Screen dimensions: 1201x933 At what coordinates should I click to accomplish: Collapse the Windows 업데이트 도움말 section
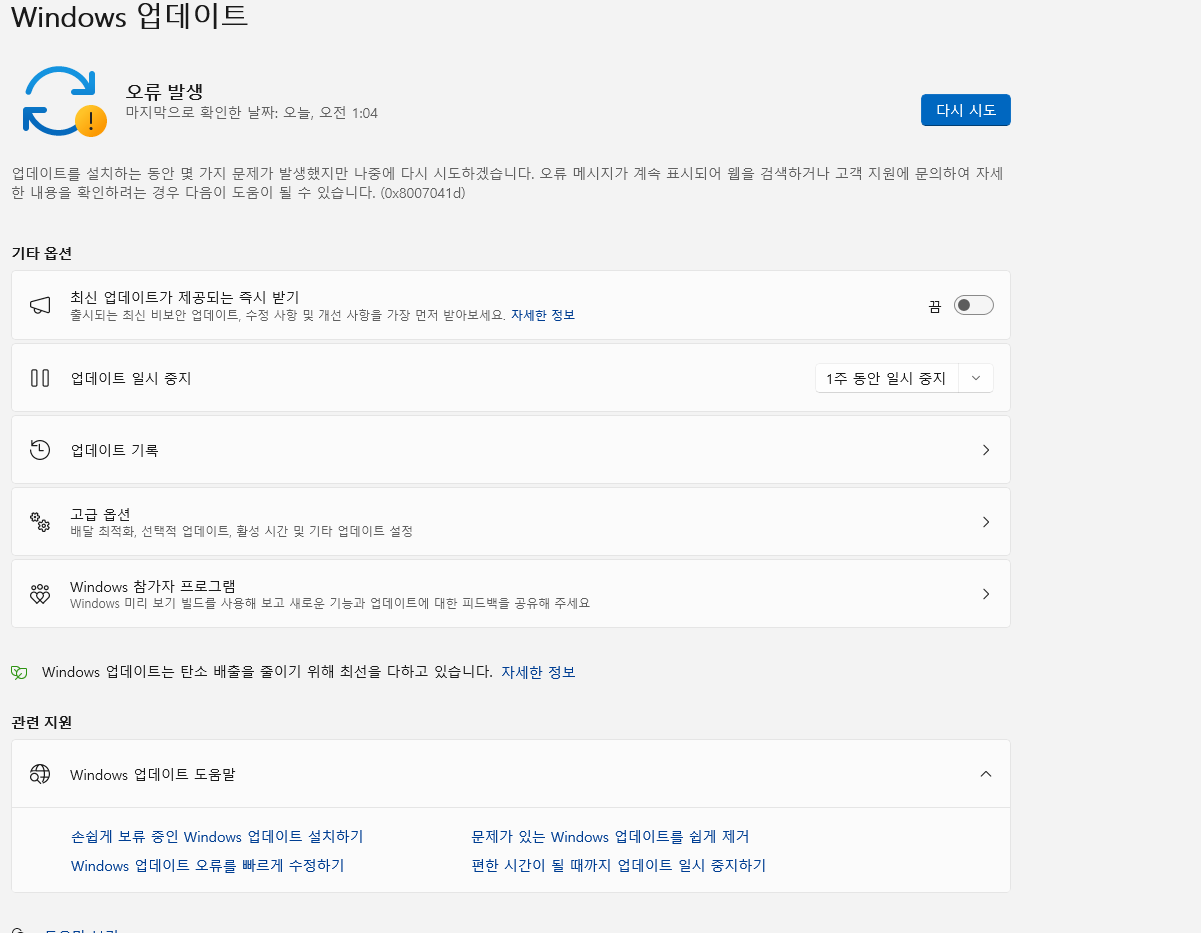(x=986, y=774)
